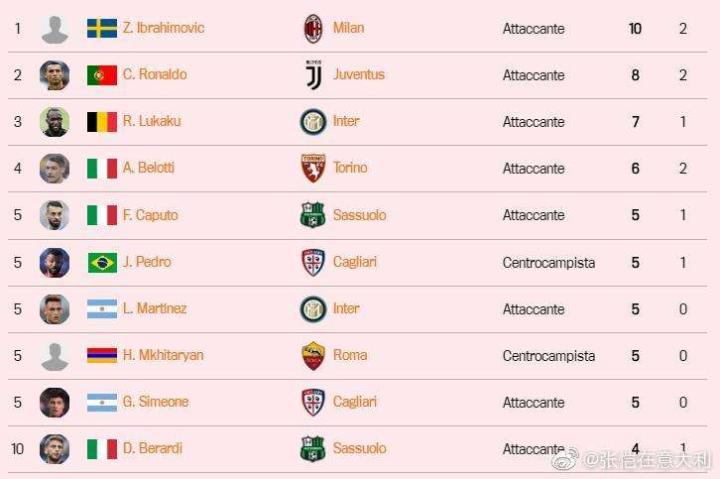Click the Swedish flag beside Ibrahimovic
Image resolution: width=720 pixels, height=479 pixels.
[x=102, y=28]
